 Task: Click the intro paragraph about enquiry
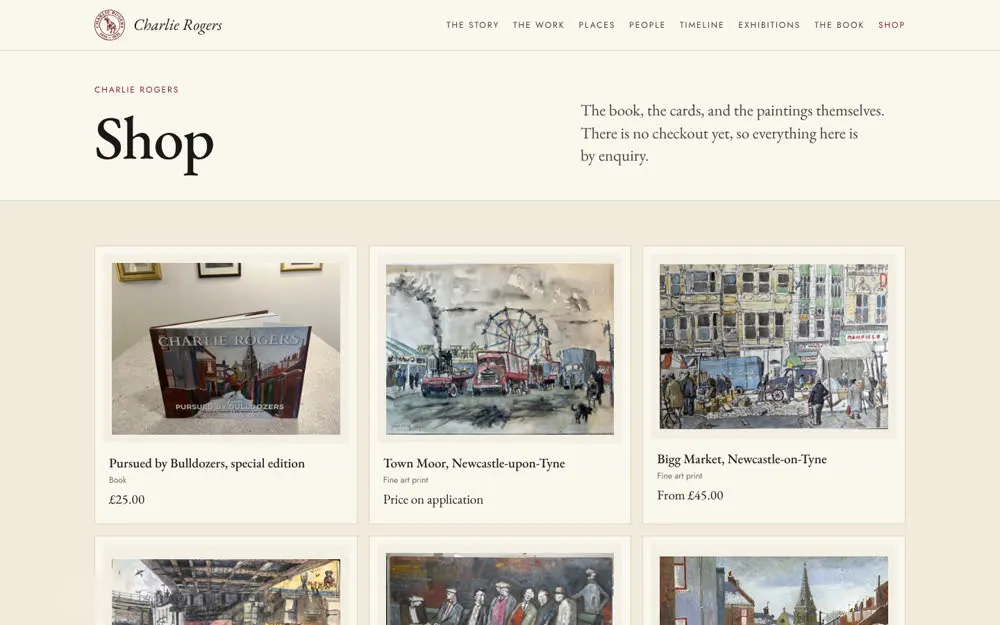point(732,133)
